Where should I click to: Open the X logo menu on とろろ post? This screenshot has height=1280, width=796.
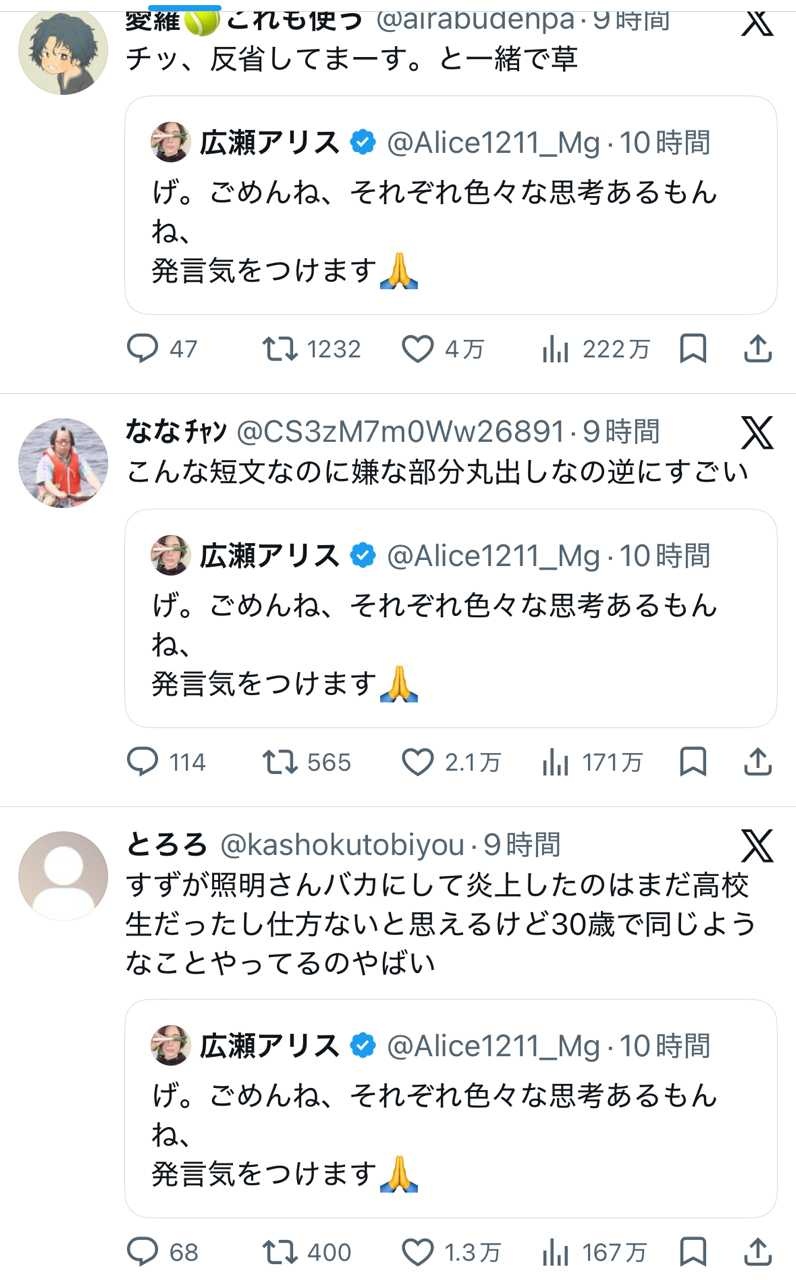point(757,846)
